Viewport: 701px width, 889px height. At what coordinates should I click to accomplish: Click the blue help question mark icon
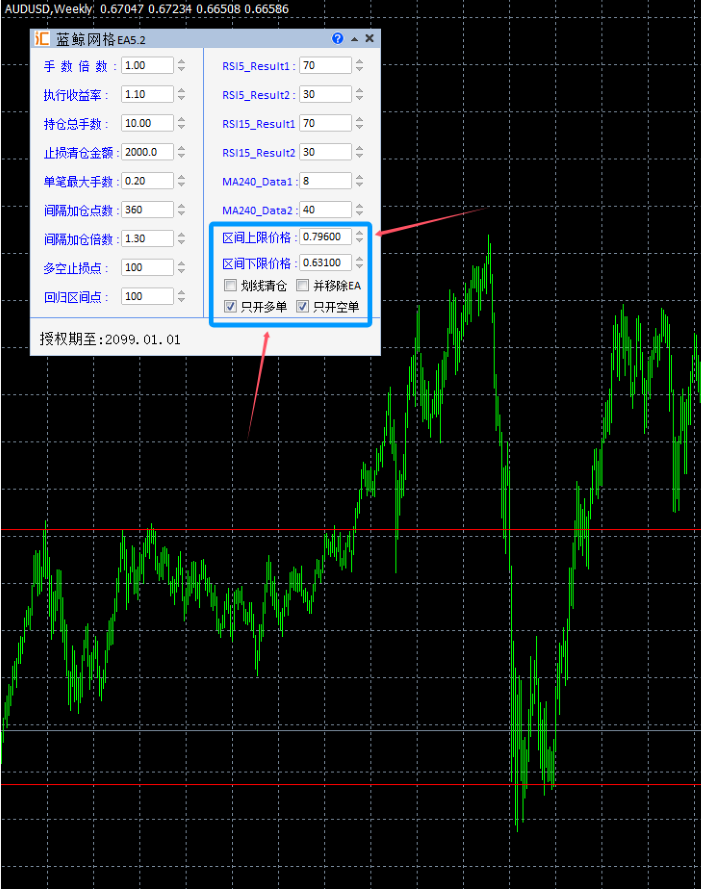click(338, 39)
